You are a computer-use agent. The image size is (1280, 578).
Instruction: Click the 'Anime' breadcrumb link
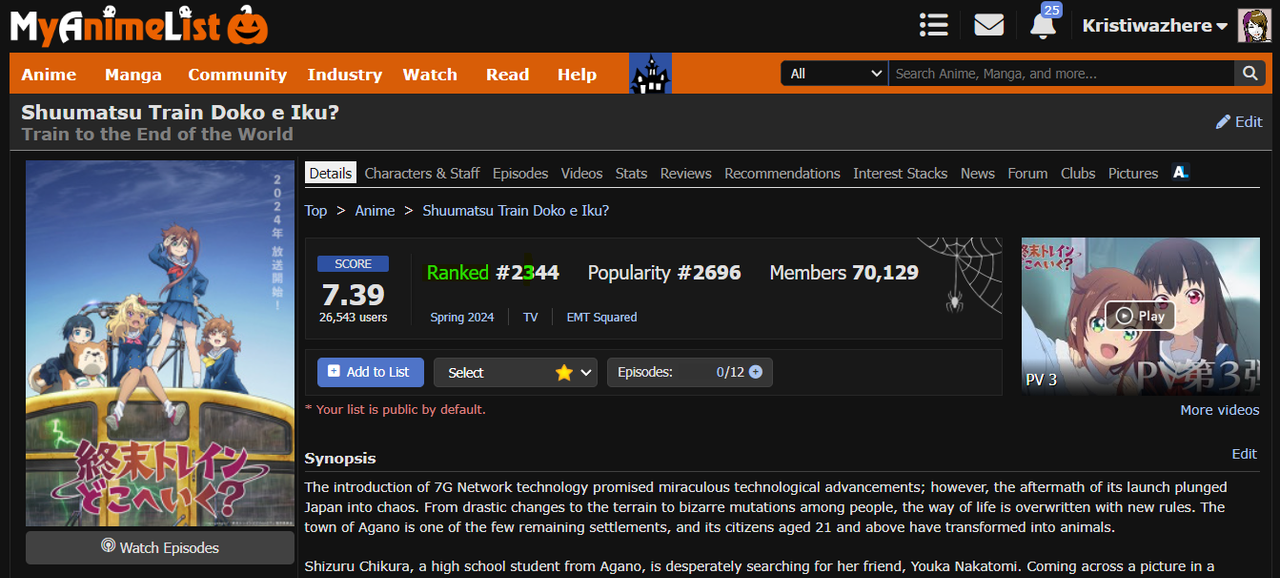click(375, 210)
